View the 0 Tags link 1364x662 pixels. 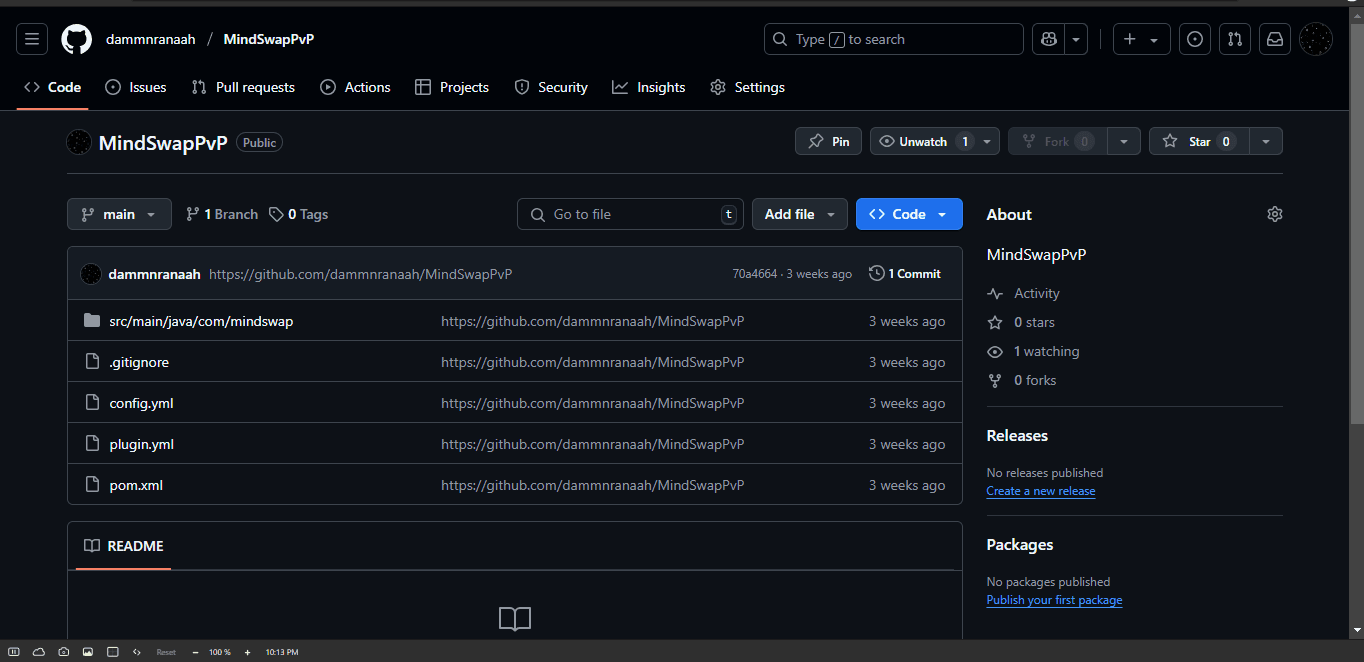tap(298, 214)
